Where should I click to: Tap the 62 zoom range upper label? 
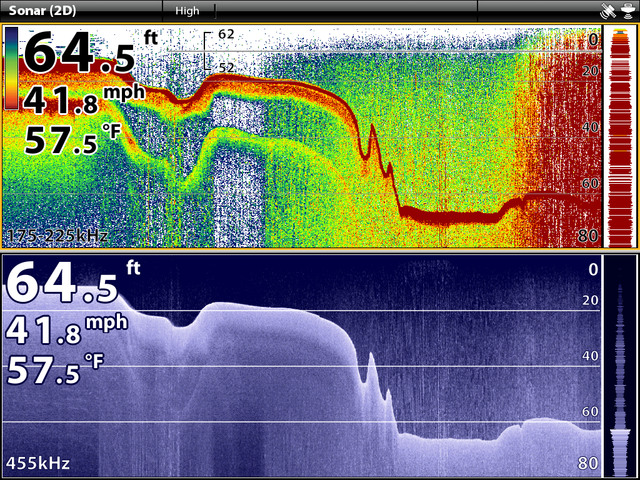pyautogui.click(x=226, y=34)
